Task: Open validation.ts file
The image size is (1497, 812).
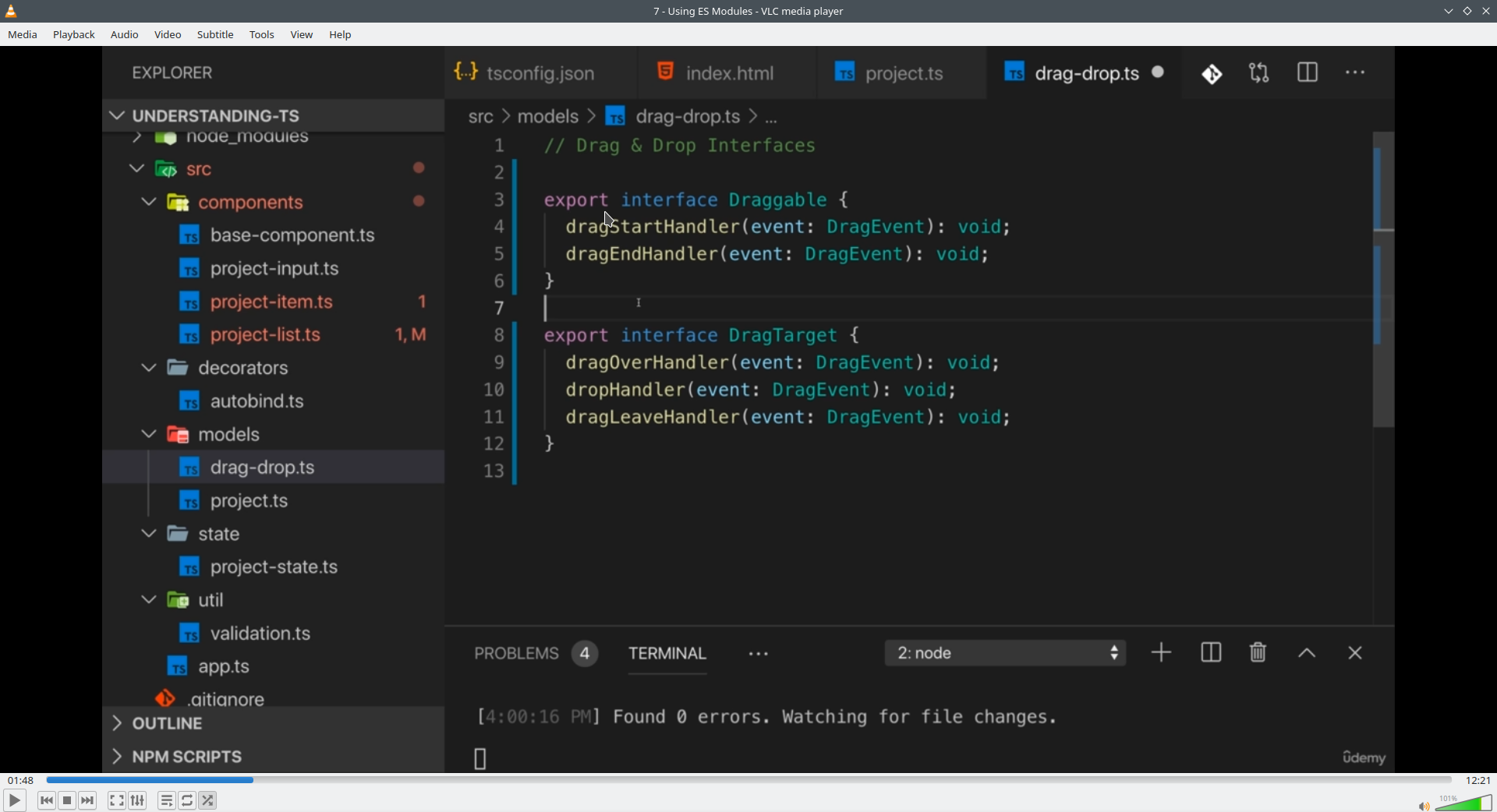Action: click(x=273, y=633)
